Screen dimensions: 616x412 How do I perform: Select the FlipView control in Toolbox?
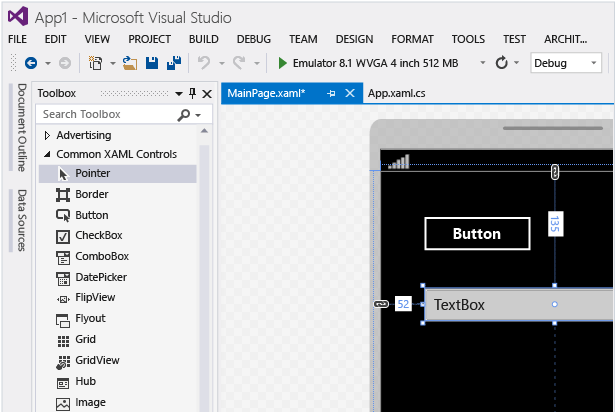coord(117,298)
